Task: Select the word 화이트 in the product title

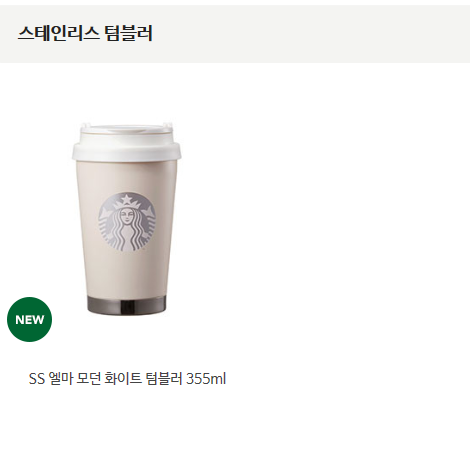Action: pos(122,379)
